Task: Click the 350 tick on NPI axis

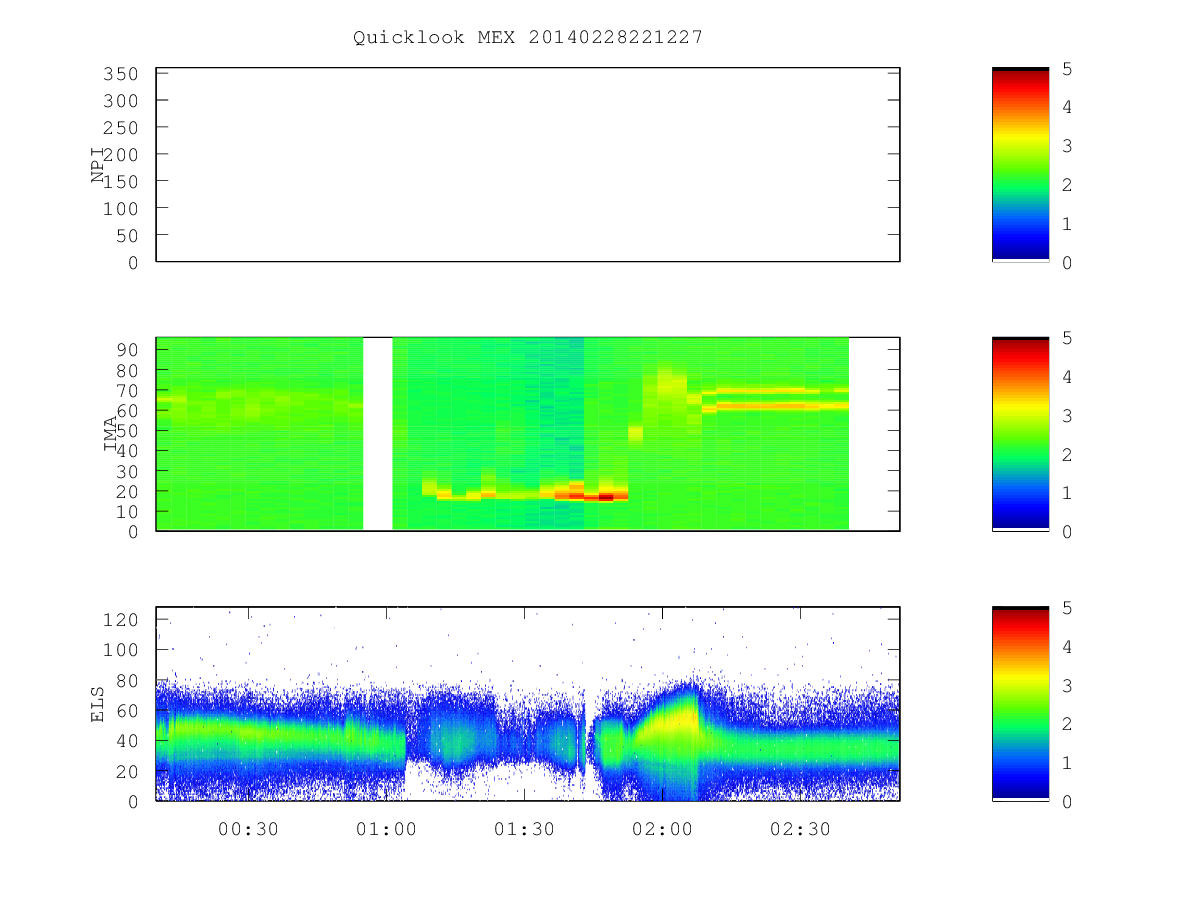Action: (120, 74)
